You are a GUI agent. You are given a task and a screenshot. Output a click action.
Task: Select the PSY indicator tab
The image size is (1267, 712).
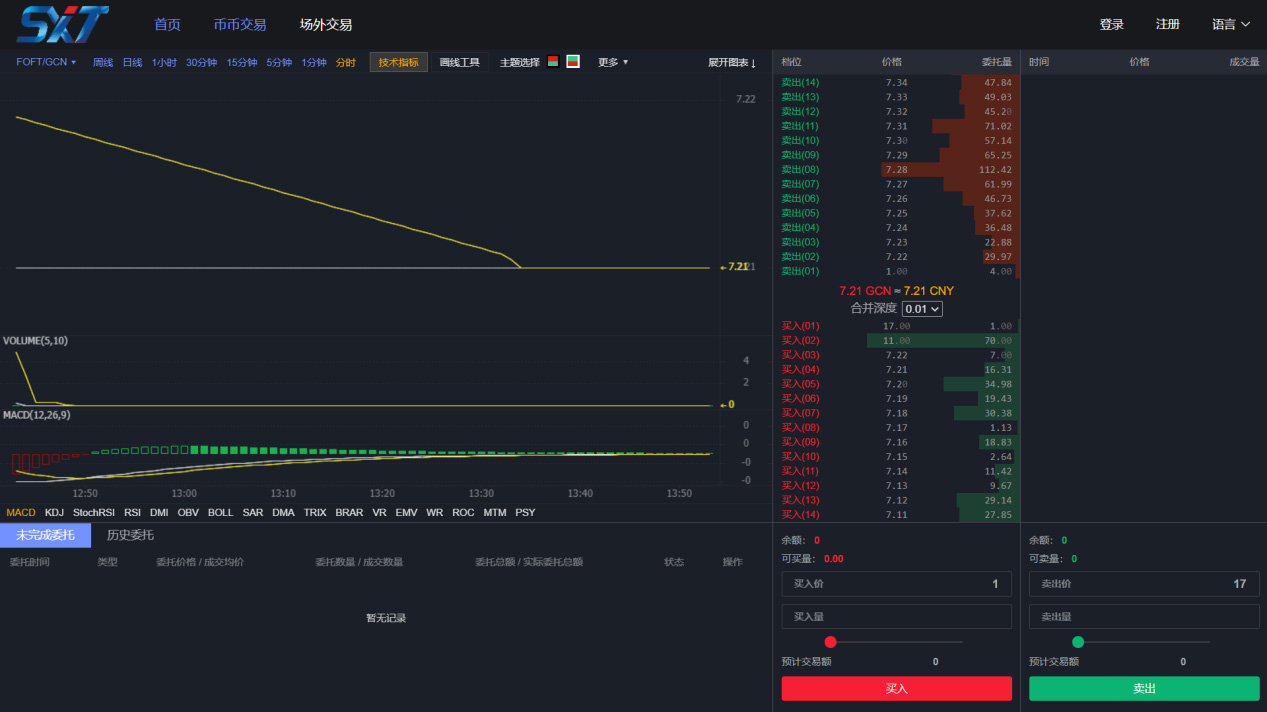[x=525, y=513]
